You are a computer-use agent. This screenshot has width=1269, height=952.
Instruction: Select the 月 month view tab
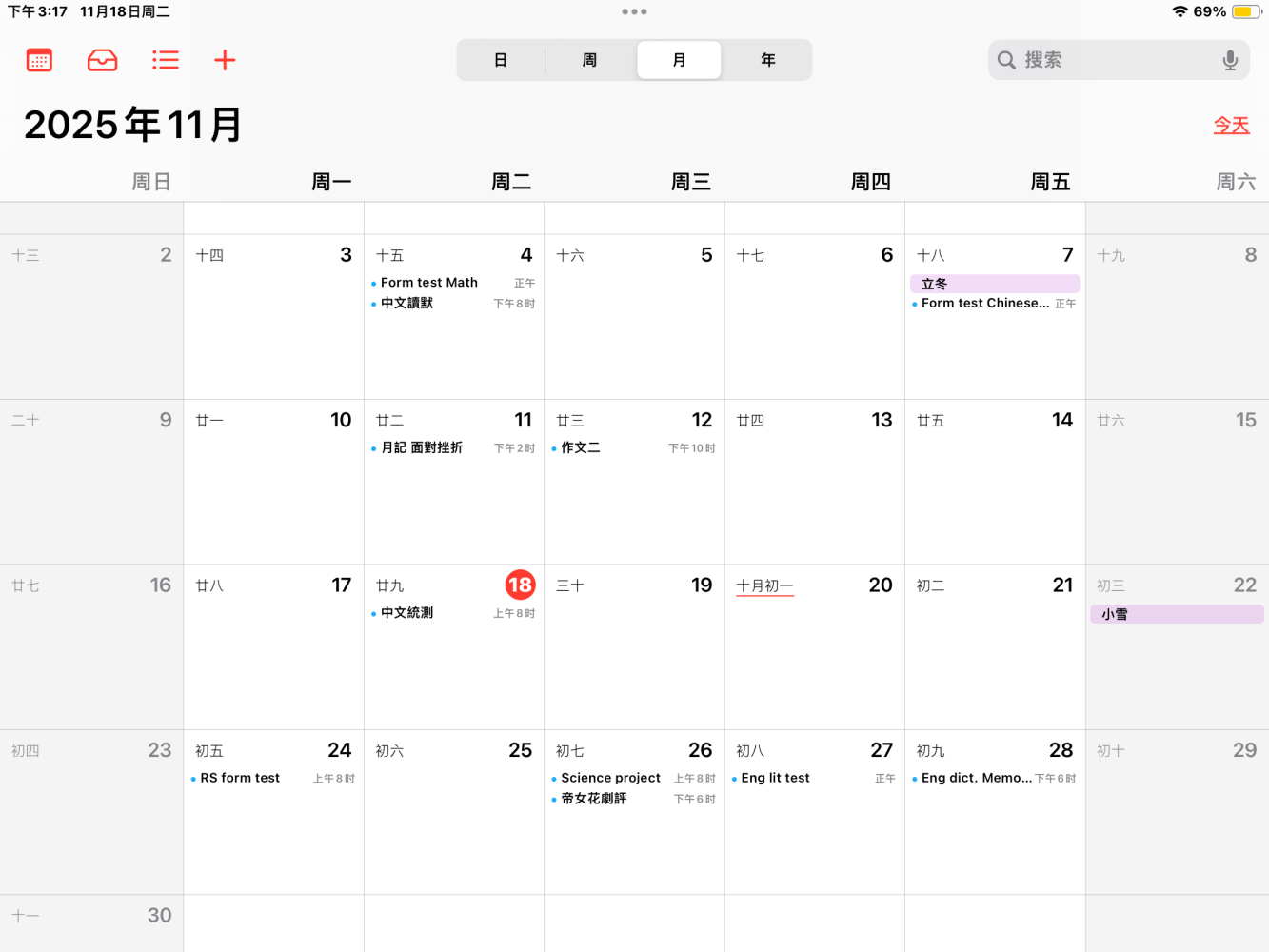(x=679, y=60)
